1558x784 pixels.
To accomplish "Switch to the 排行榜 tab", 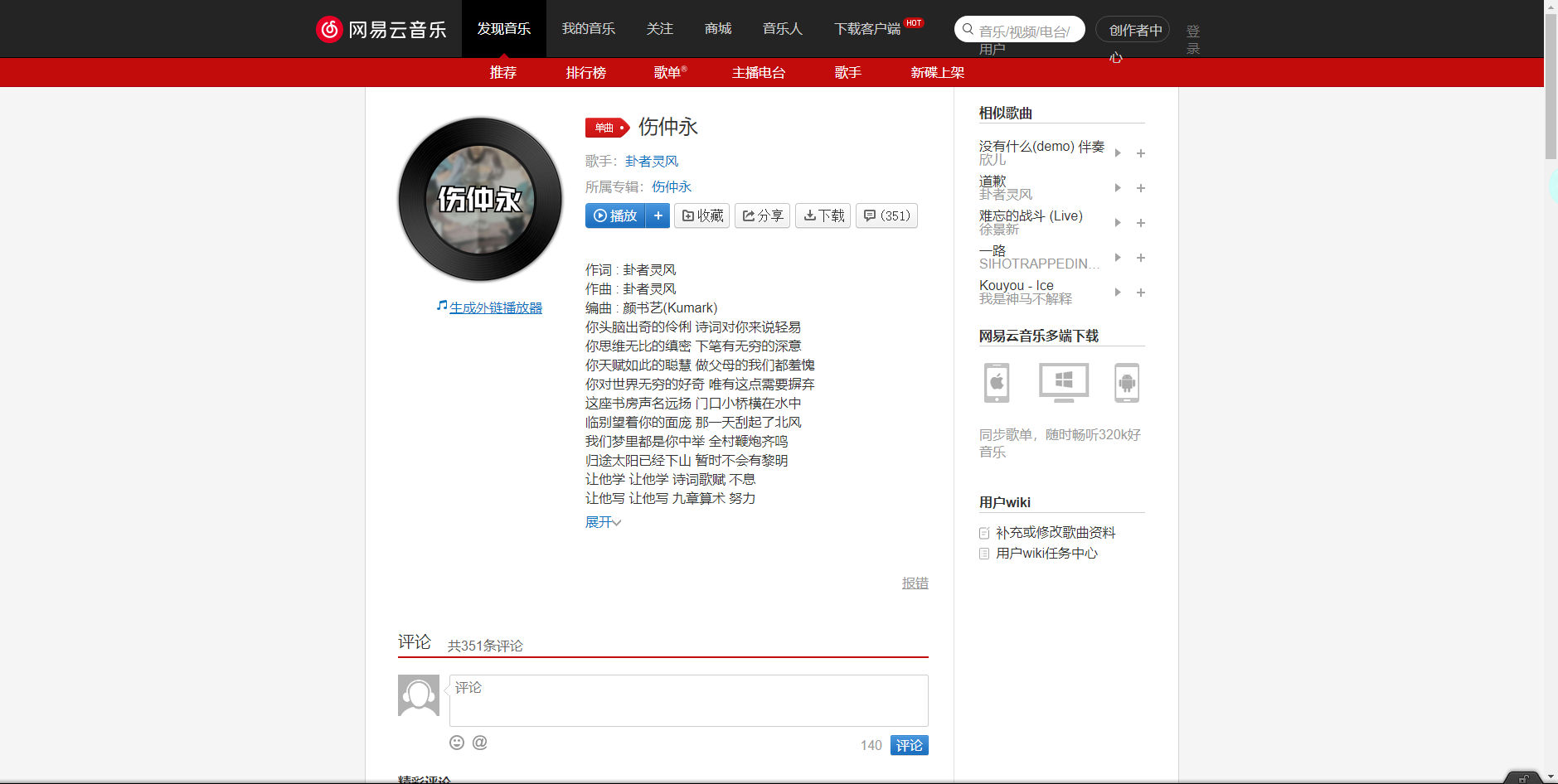I will pos(585,73).
